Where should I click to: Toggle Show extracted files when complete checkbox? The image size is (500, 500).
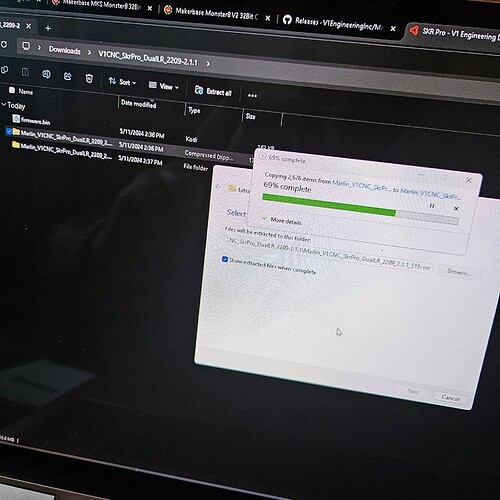pyautogui.click(x=225, y=259)
